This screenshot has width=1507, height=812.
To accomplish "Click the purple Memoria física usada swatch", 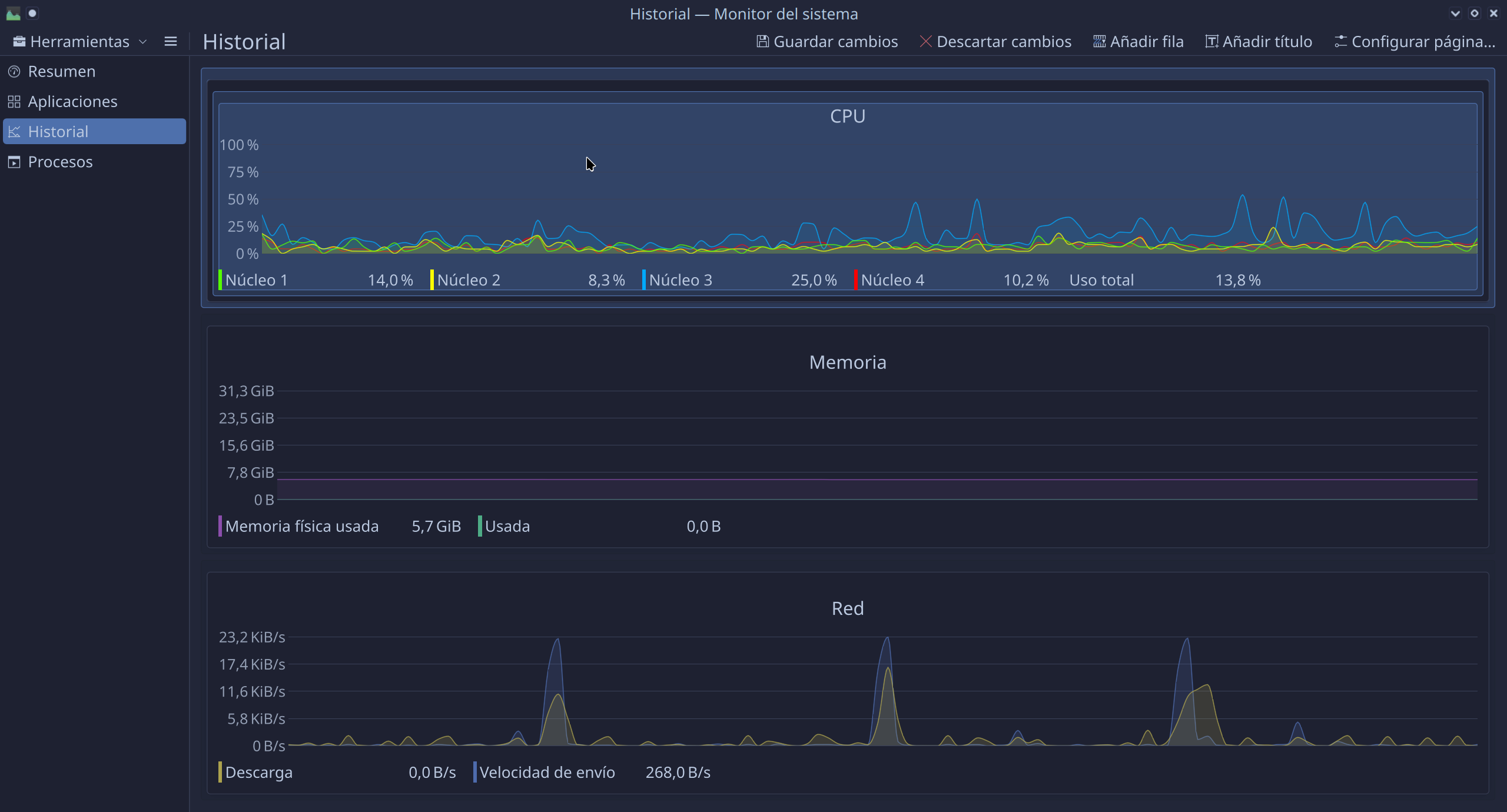I will point(220,526).
